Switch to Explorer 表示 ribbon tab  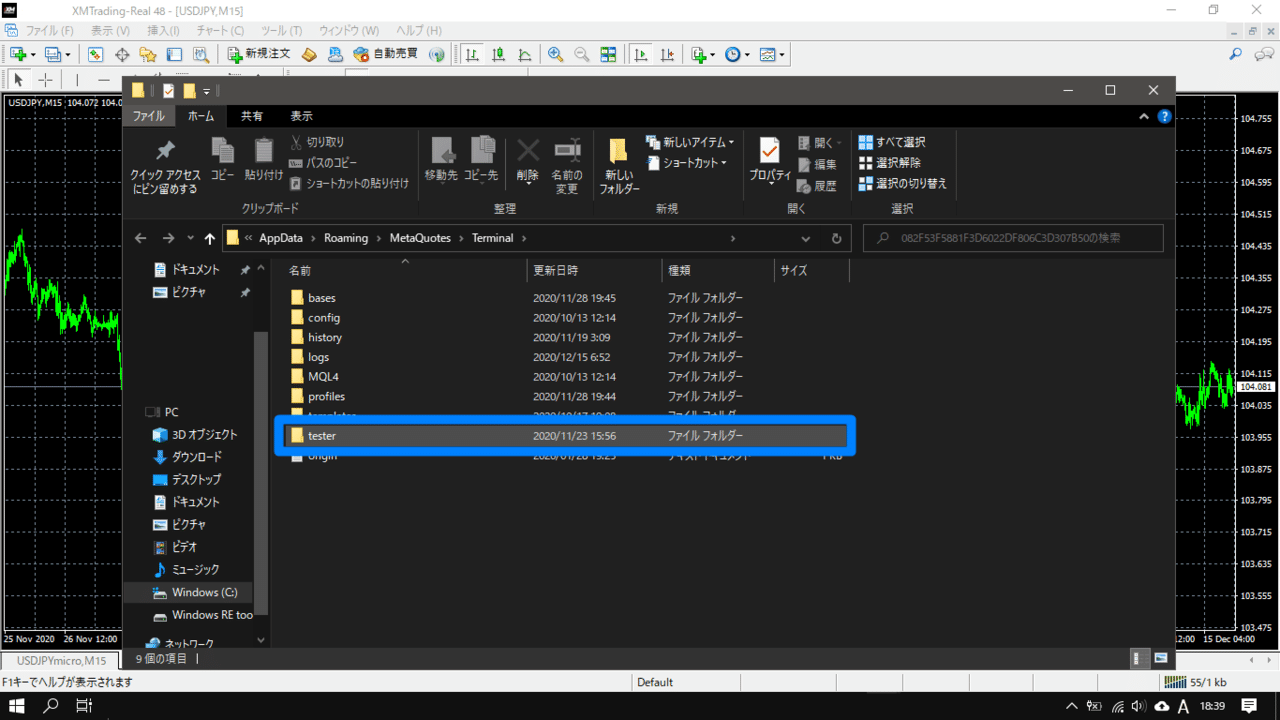click(x=301, y=116)
